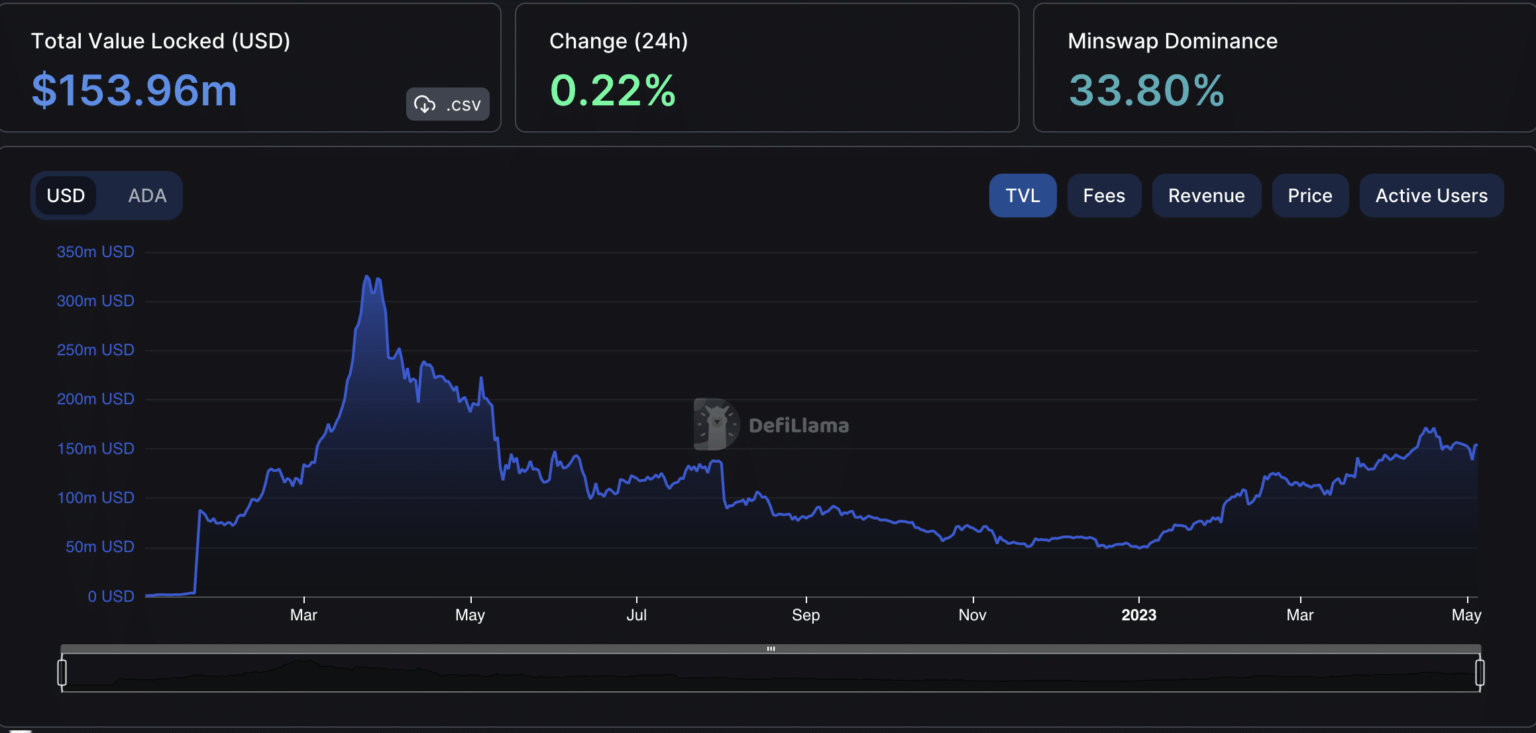This screenshot has height=733, width=1536.
Task: Switch chart currency to ADA
Action: click(x=147, y=196)
